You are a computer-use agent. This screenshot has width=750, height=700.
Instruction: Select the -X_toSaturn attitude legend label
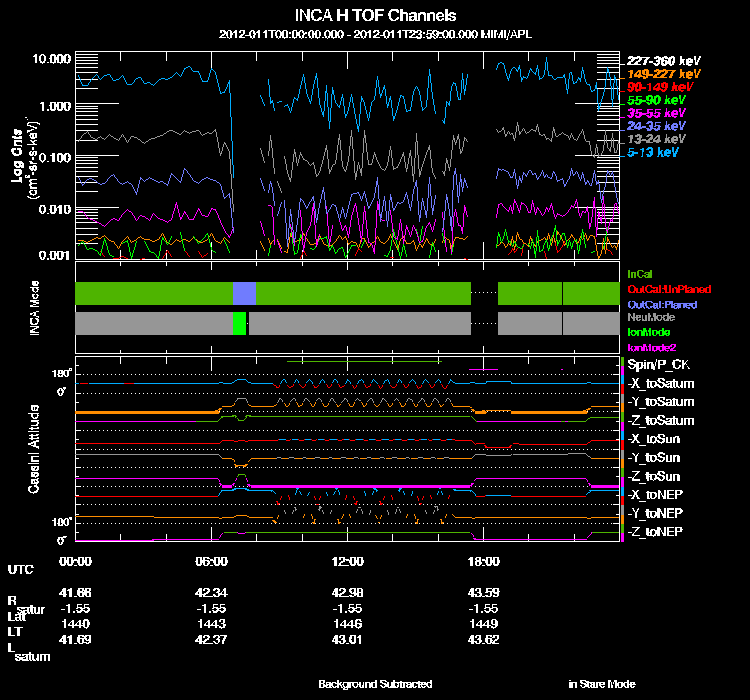[x=659, y=384]
